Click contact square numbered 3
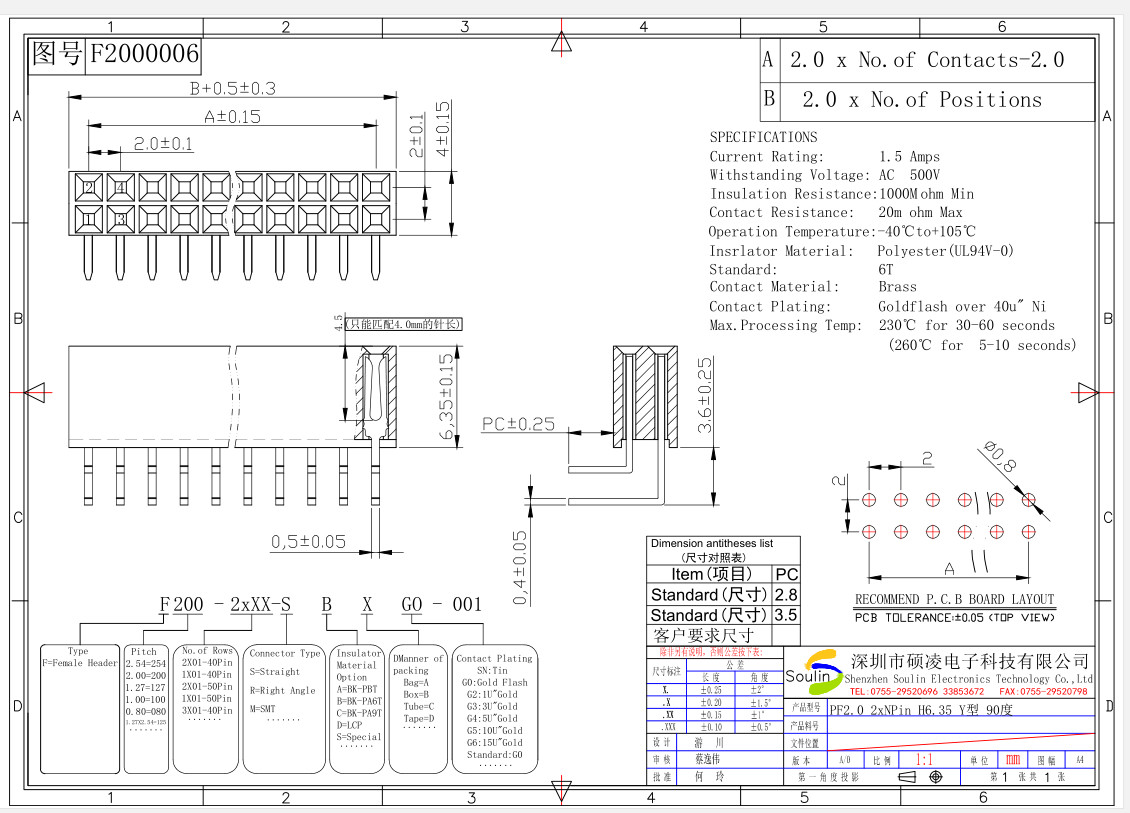This screenshot has width=1130, height=813. click(120, 218)
